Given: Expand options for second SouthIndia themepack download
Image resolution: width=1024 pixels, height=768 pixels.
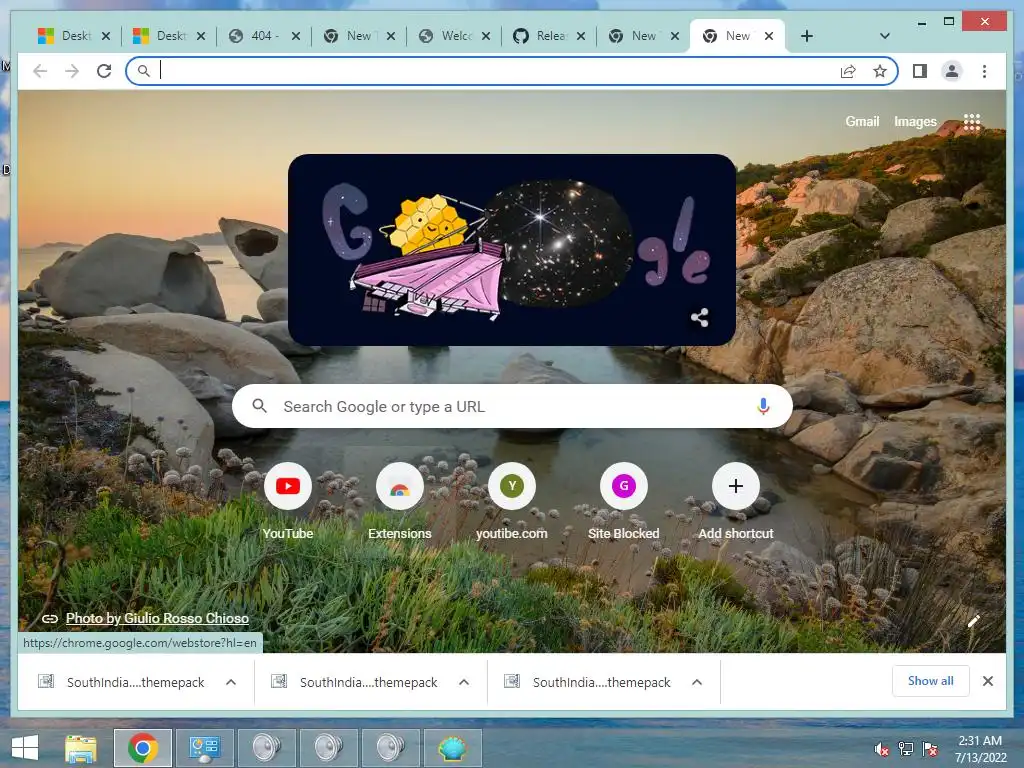Looking at the screenshot, I should point(464,682).
